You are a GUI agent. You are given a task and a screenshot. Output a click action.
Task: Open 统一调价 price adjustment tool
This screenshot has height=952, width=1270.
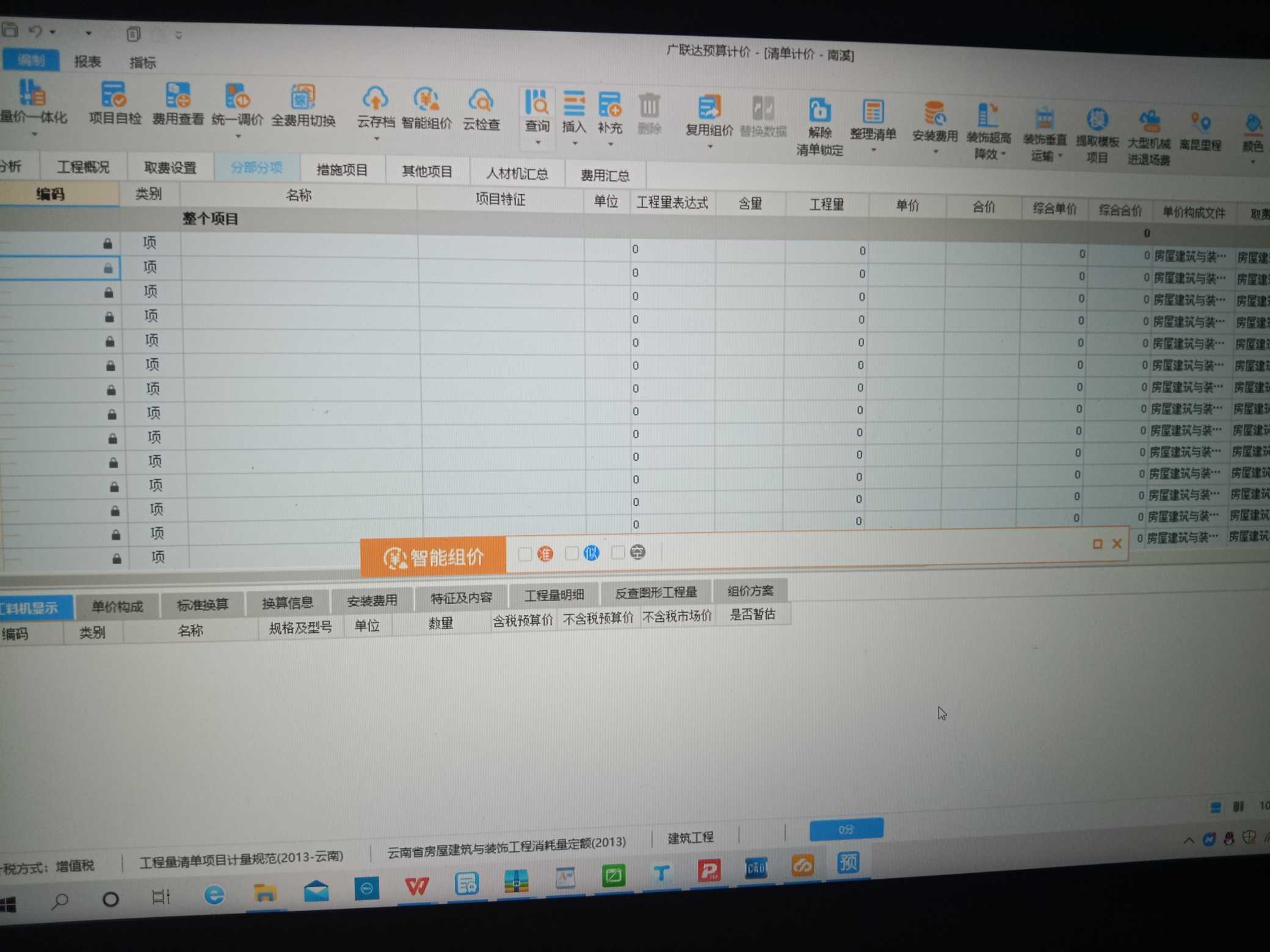point(238,105)
